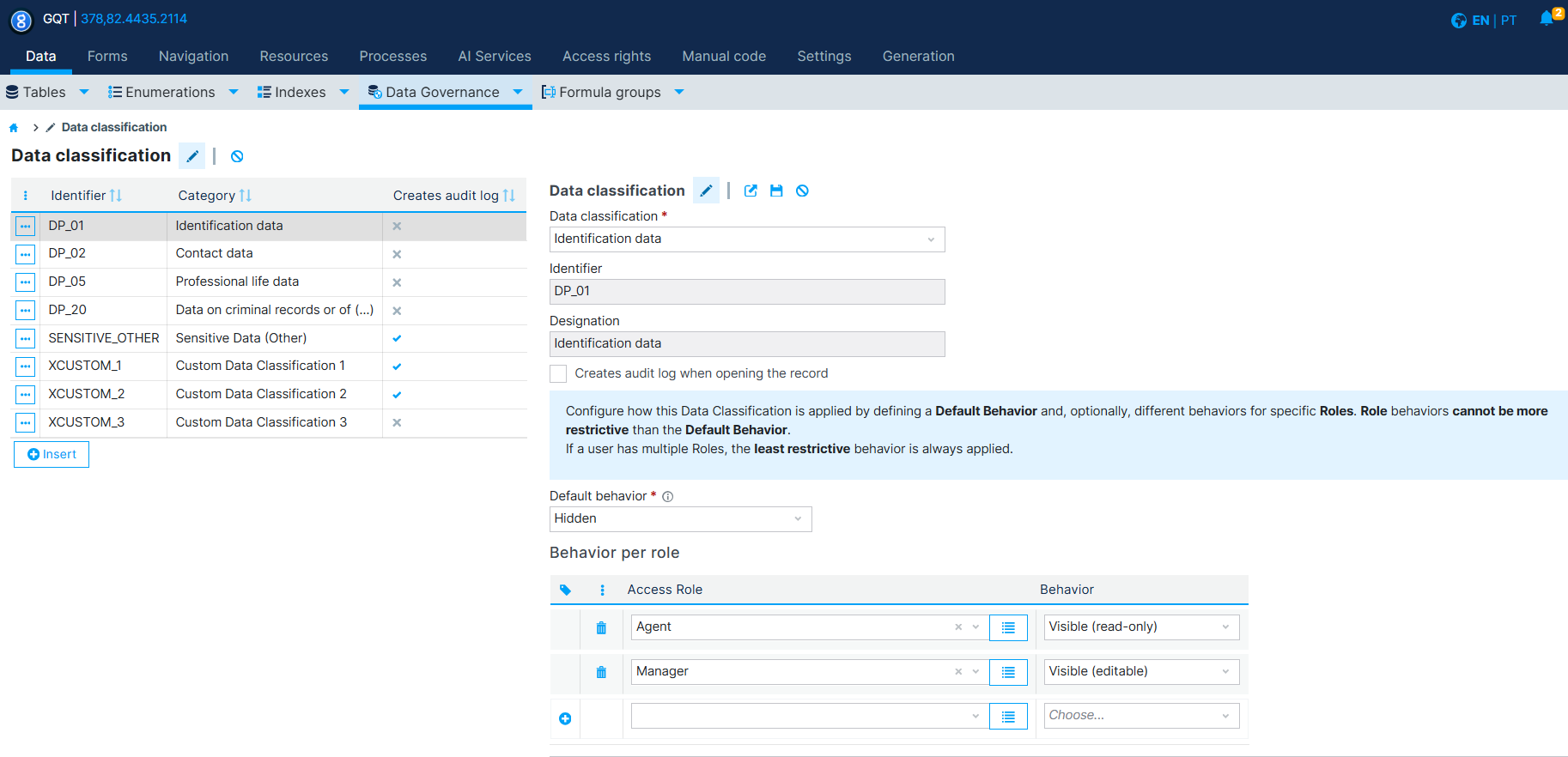
Task: Open row menu for DP_02
Action: 26,254
